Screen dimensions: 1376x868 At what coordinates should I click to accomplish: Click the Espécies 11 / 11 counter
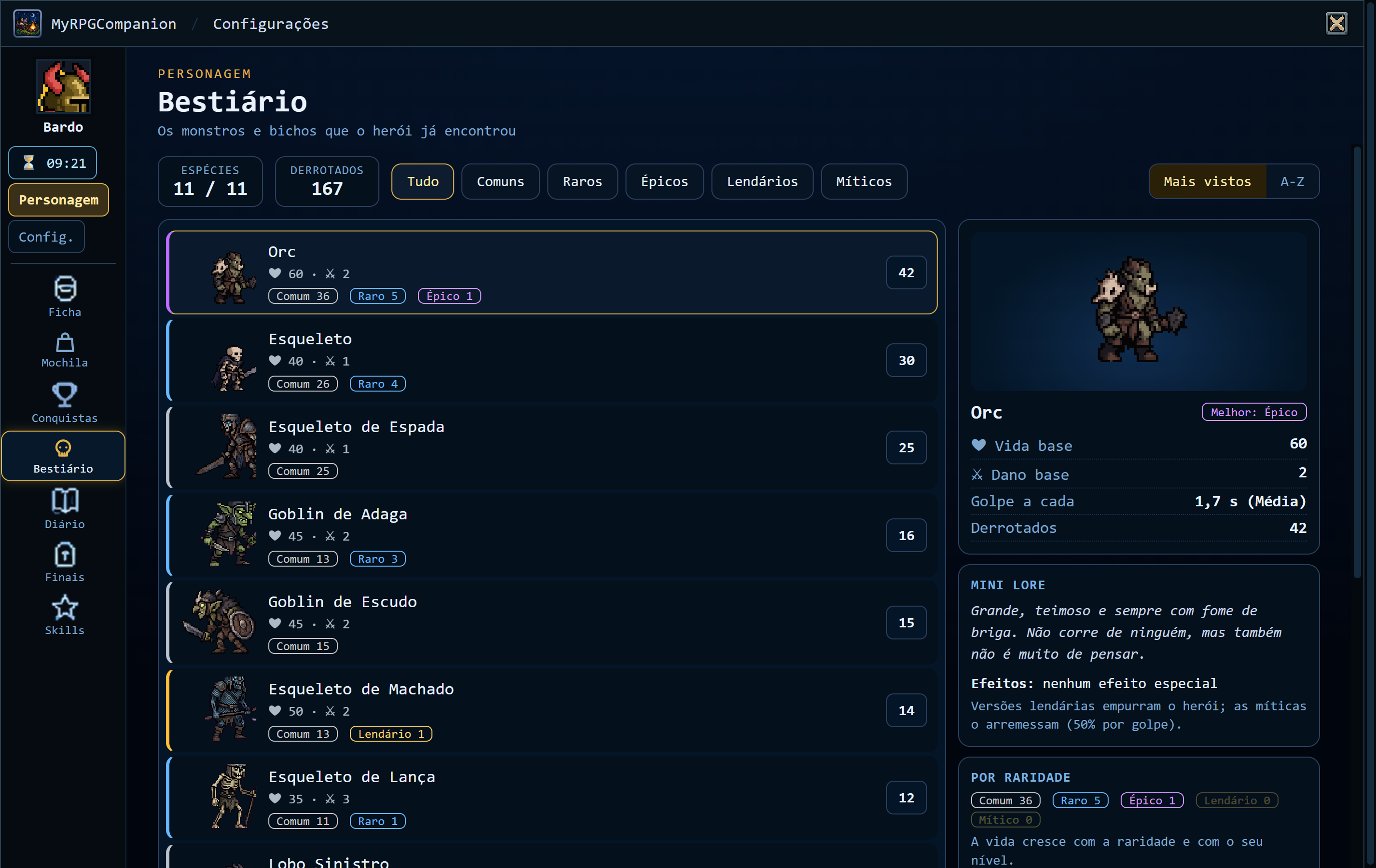pyautogui.click(x=210, y=182)
